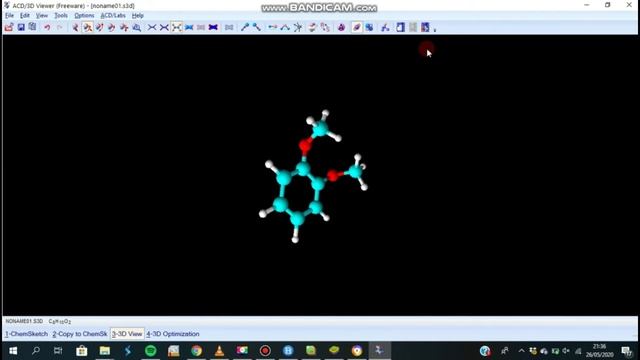The height and width of the screenshot is (360, 640).
Task: Select the 3-3D View button
Action: point(127,334)
